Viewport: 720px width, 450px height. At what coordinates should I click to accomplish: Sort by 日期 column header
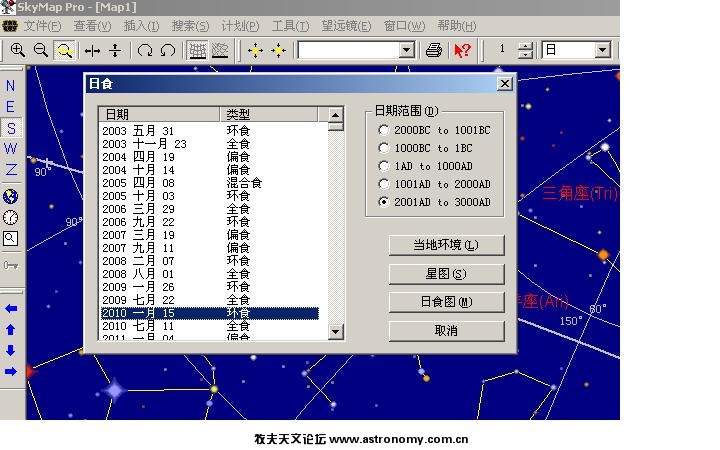click(x=159, y=114)
